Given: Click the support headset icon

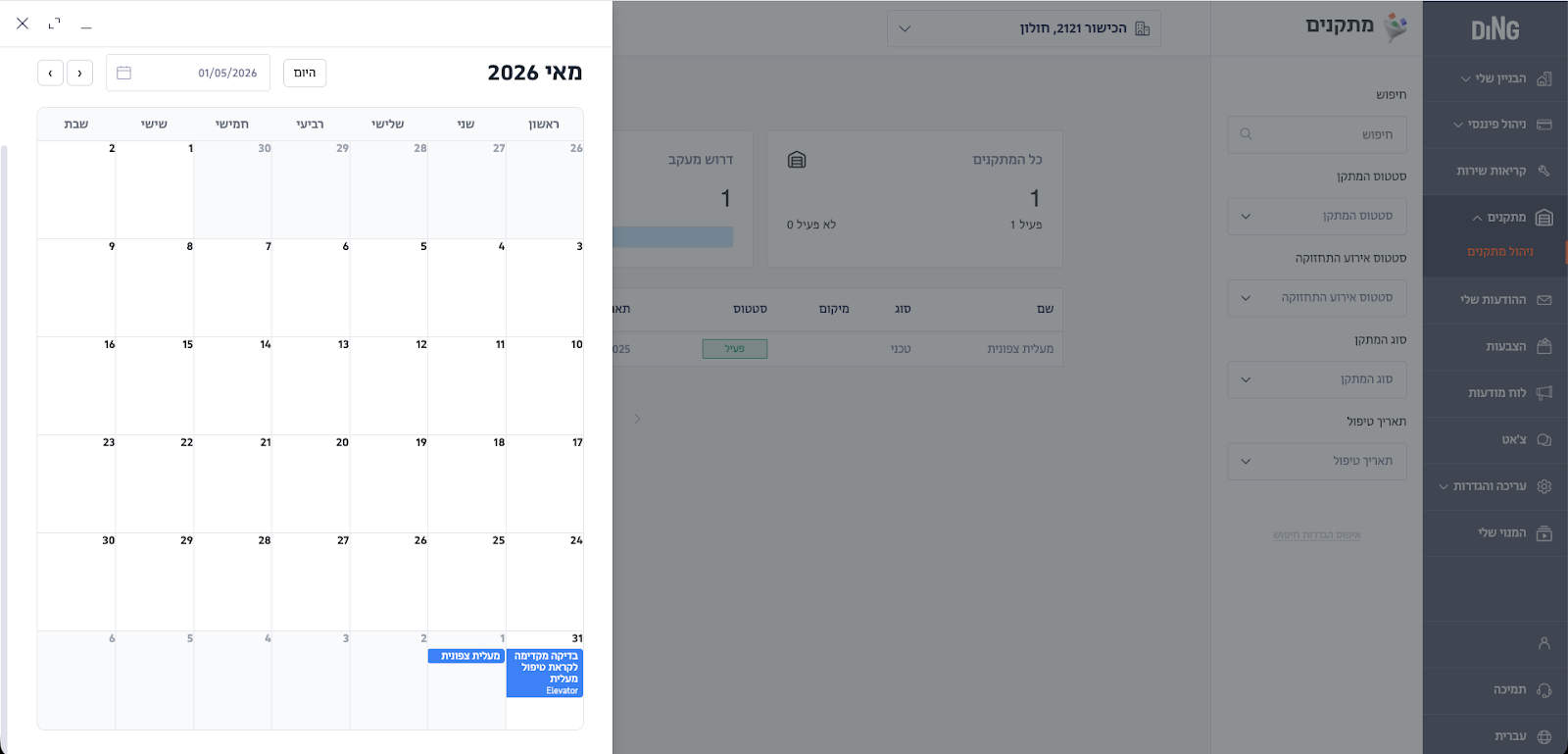Looking at the screenshot, I should 1543,690.
